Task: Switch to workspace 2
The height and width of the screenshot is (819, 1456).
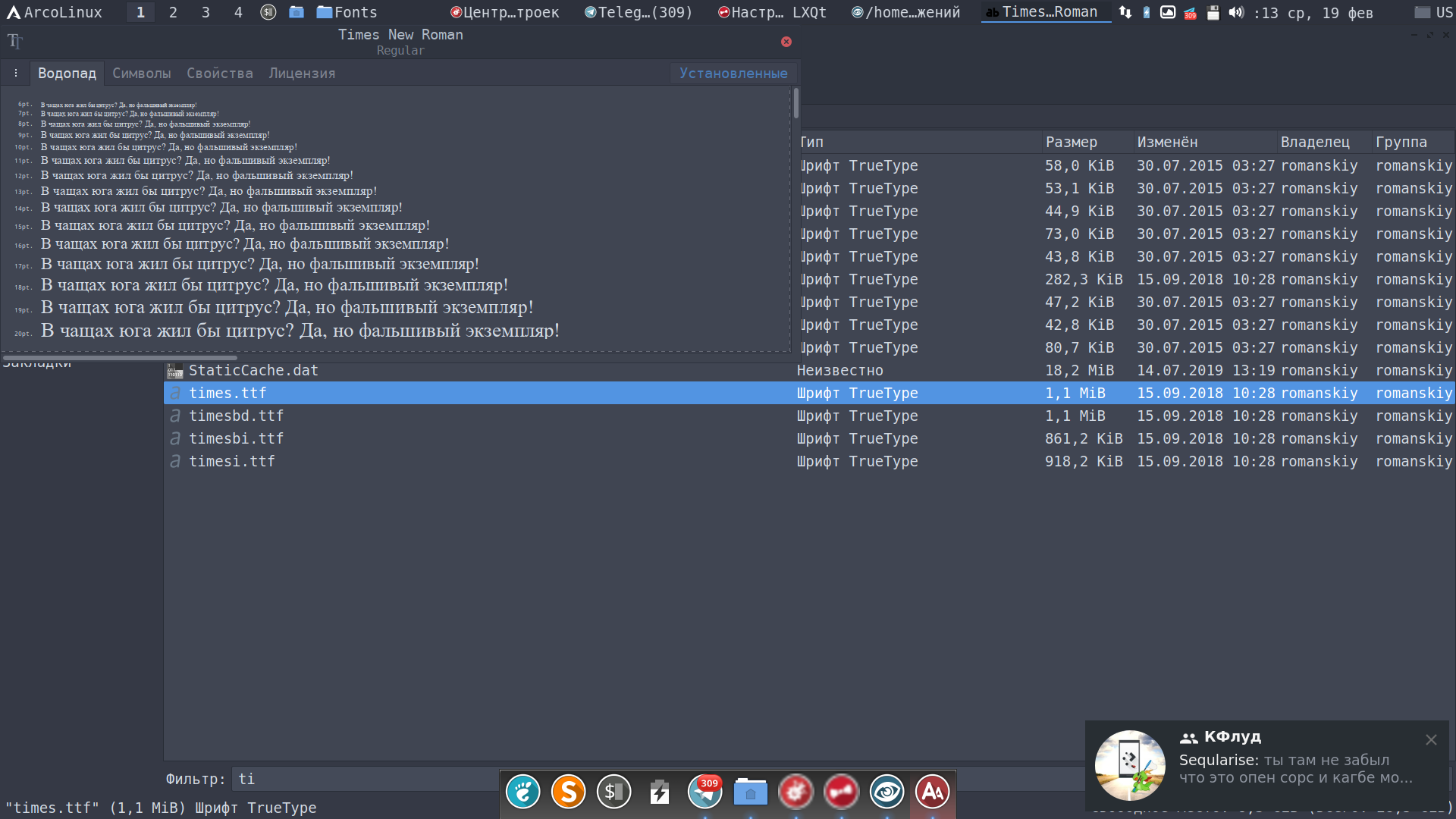Action: tap(173, 12)
